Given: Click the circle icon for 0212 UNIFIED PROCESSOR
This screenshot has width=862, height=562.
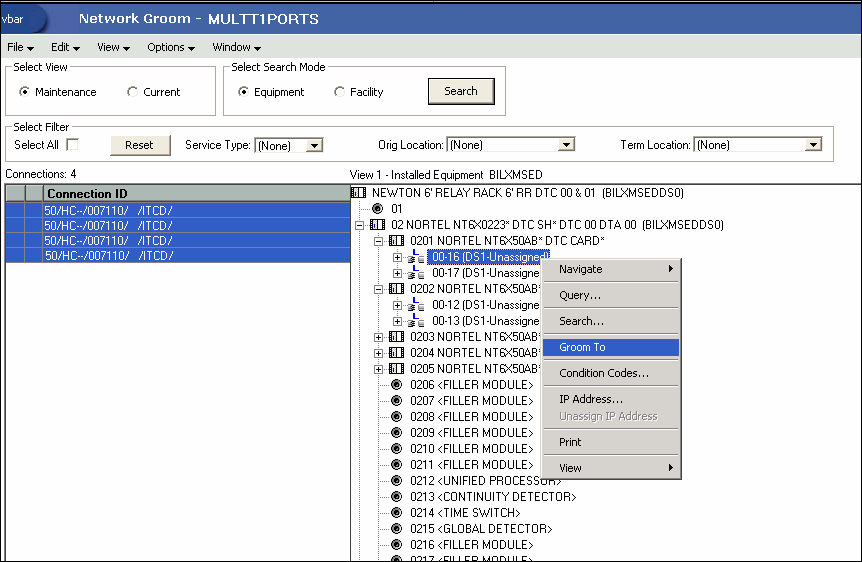Looking at the screenshot, I should coord(396,480).
